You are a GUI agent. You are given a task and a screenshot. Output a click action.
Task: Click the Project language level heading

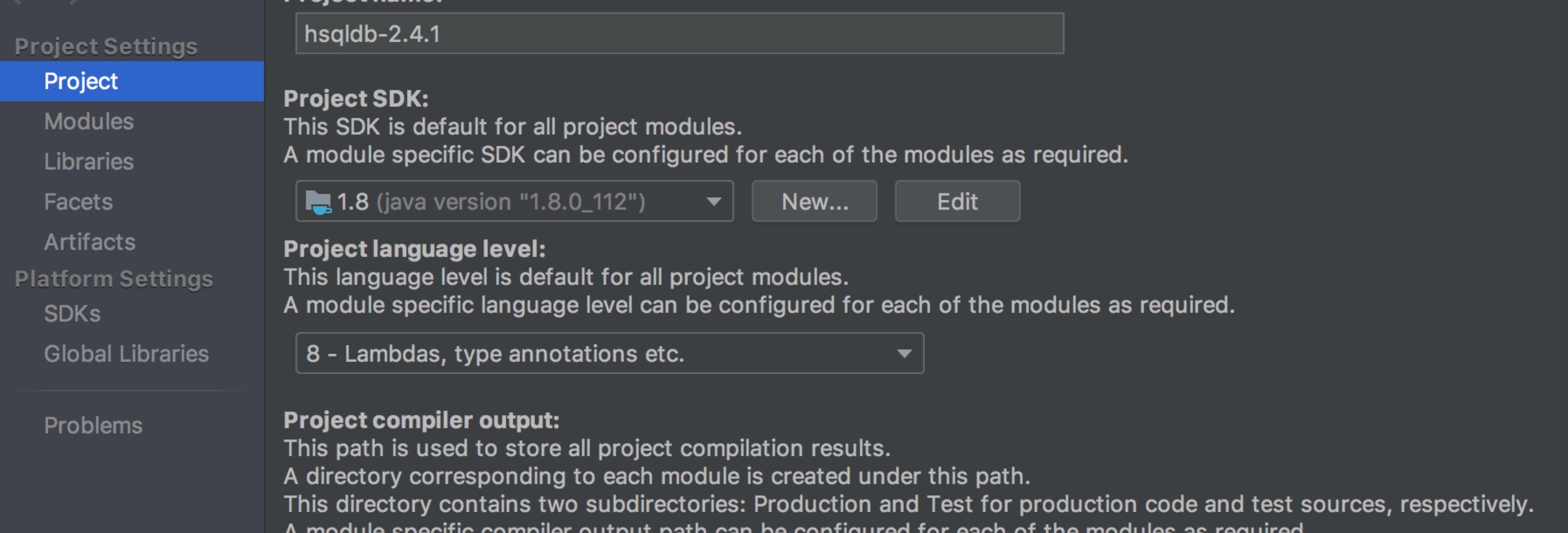pos(415,249)
